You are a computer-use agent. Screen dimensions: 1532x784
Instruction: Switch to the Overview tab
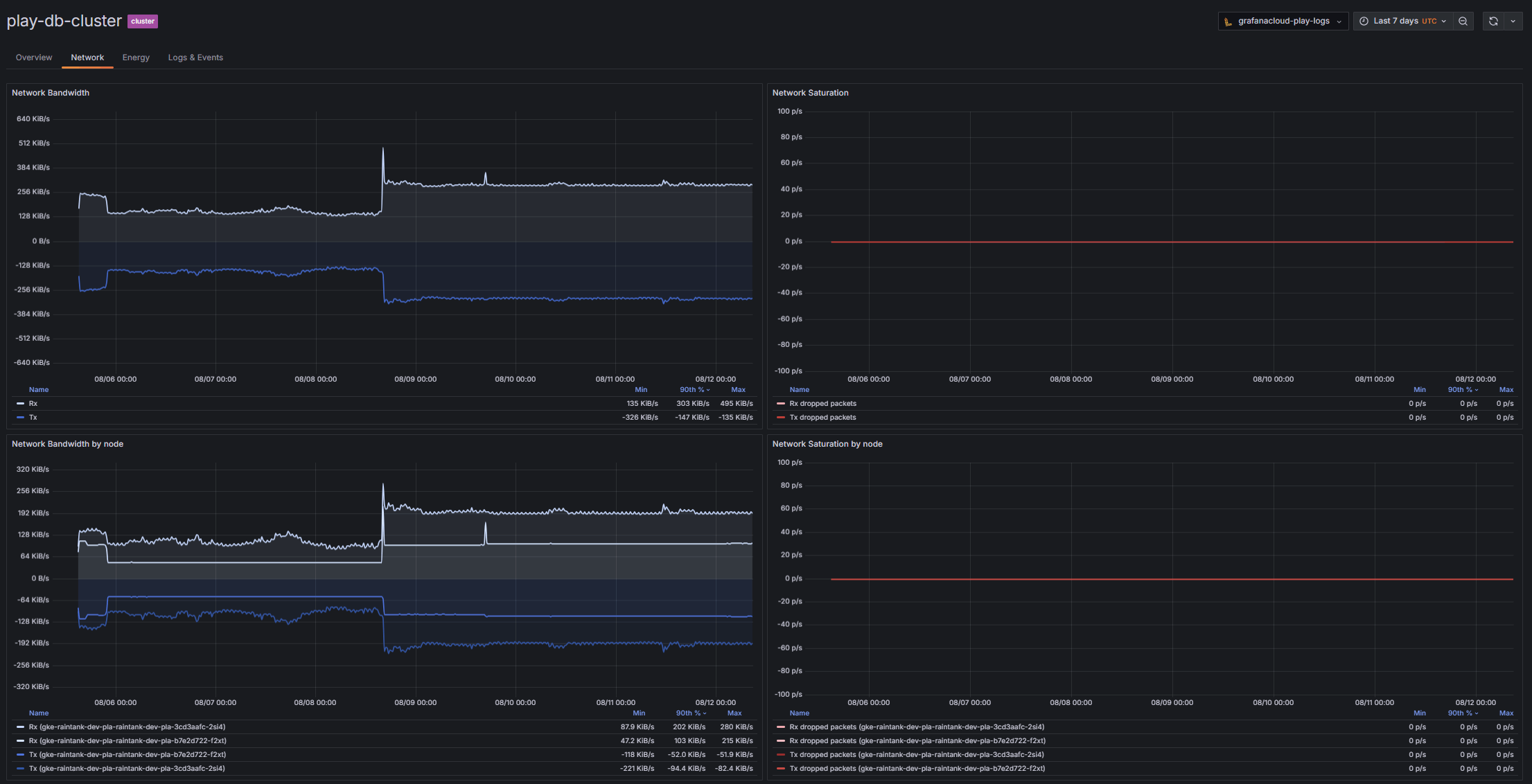33,57
